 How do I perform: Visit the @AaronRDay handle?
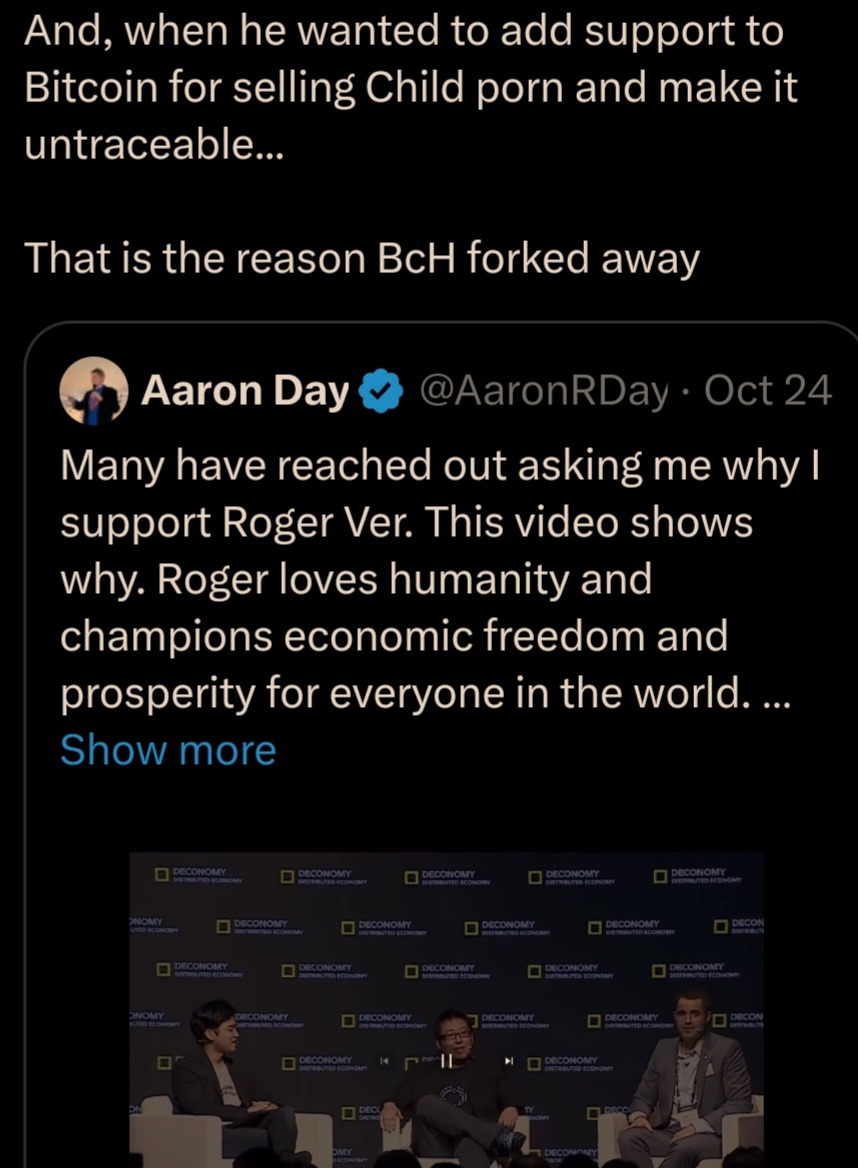(544, 391)
